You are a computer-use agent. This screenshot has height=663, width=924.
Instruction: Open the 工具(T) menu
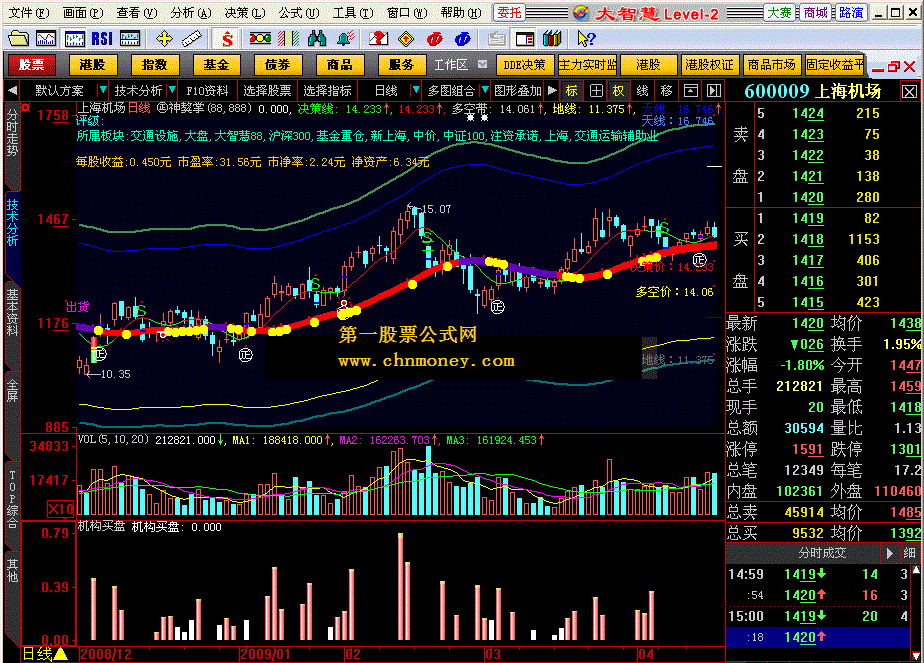click(353, 12)
